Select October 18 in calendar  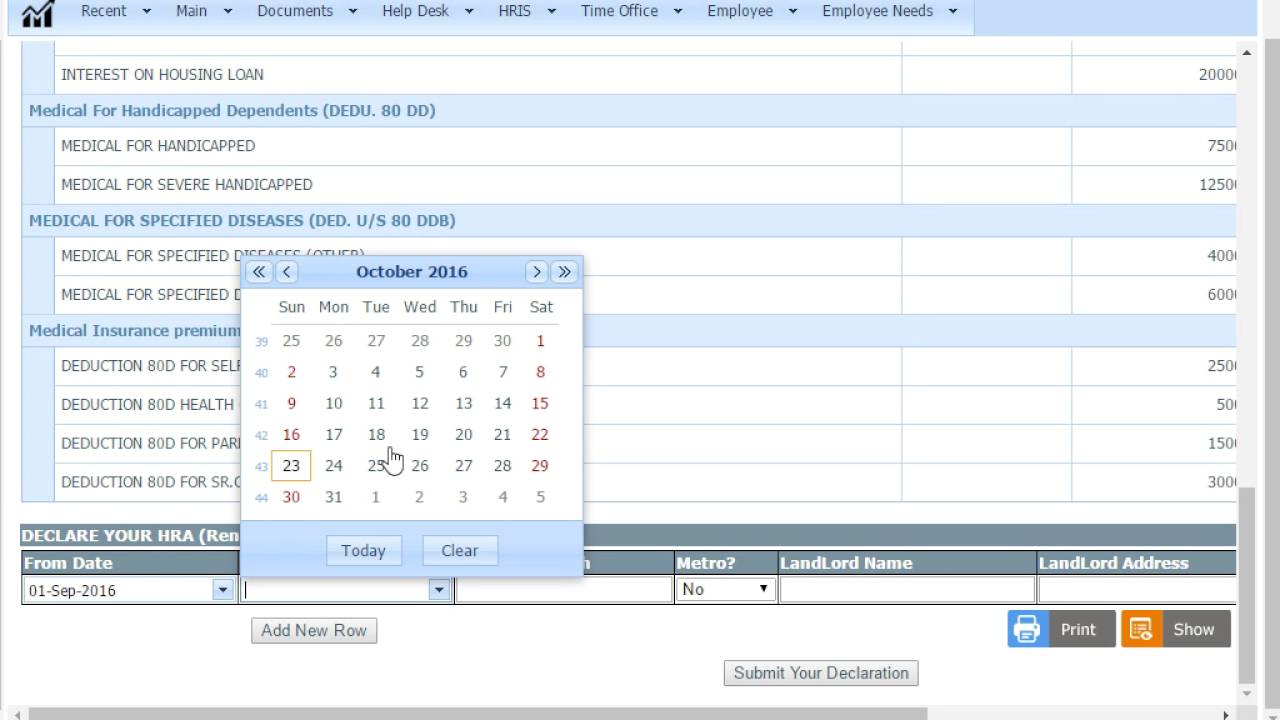376,435
